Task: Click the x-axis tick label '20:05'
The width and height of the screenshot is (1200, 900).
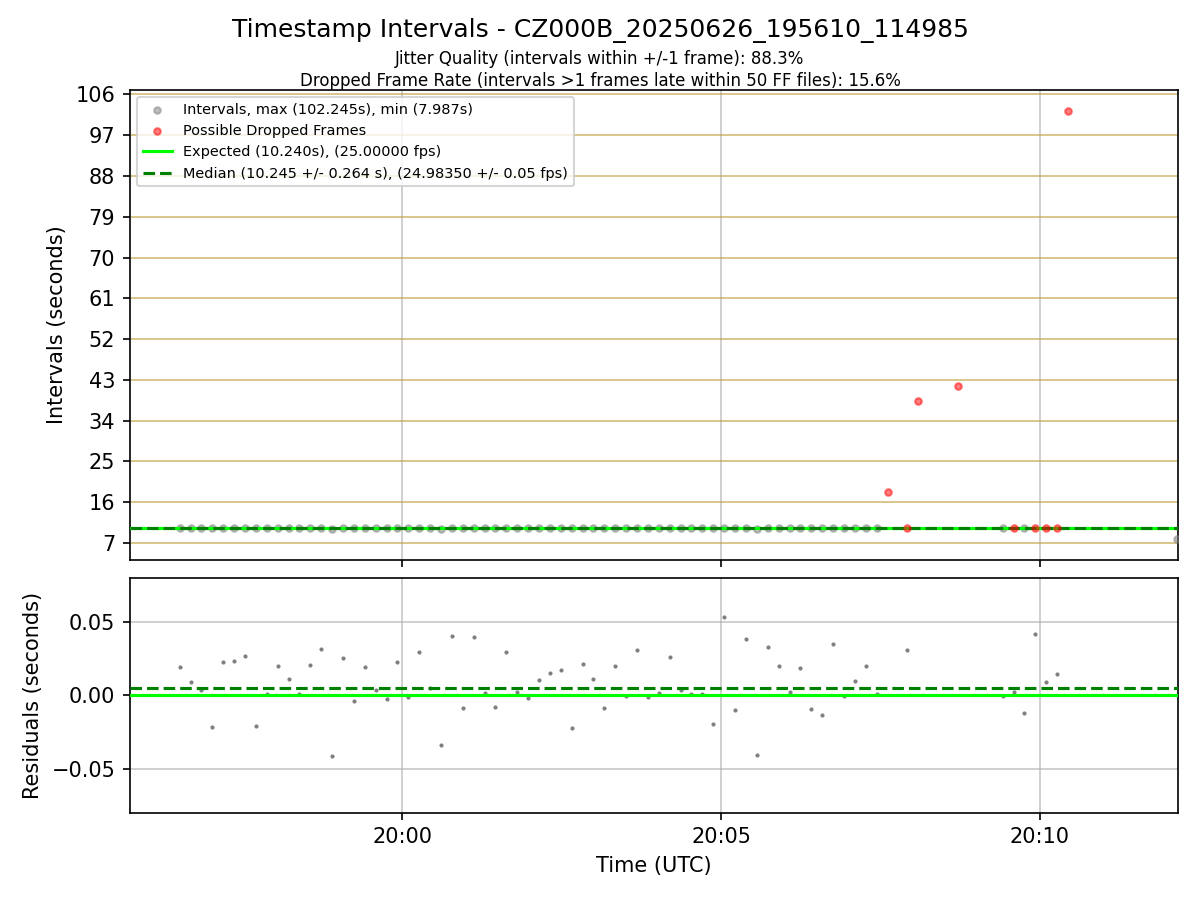Action: [720, 834]
